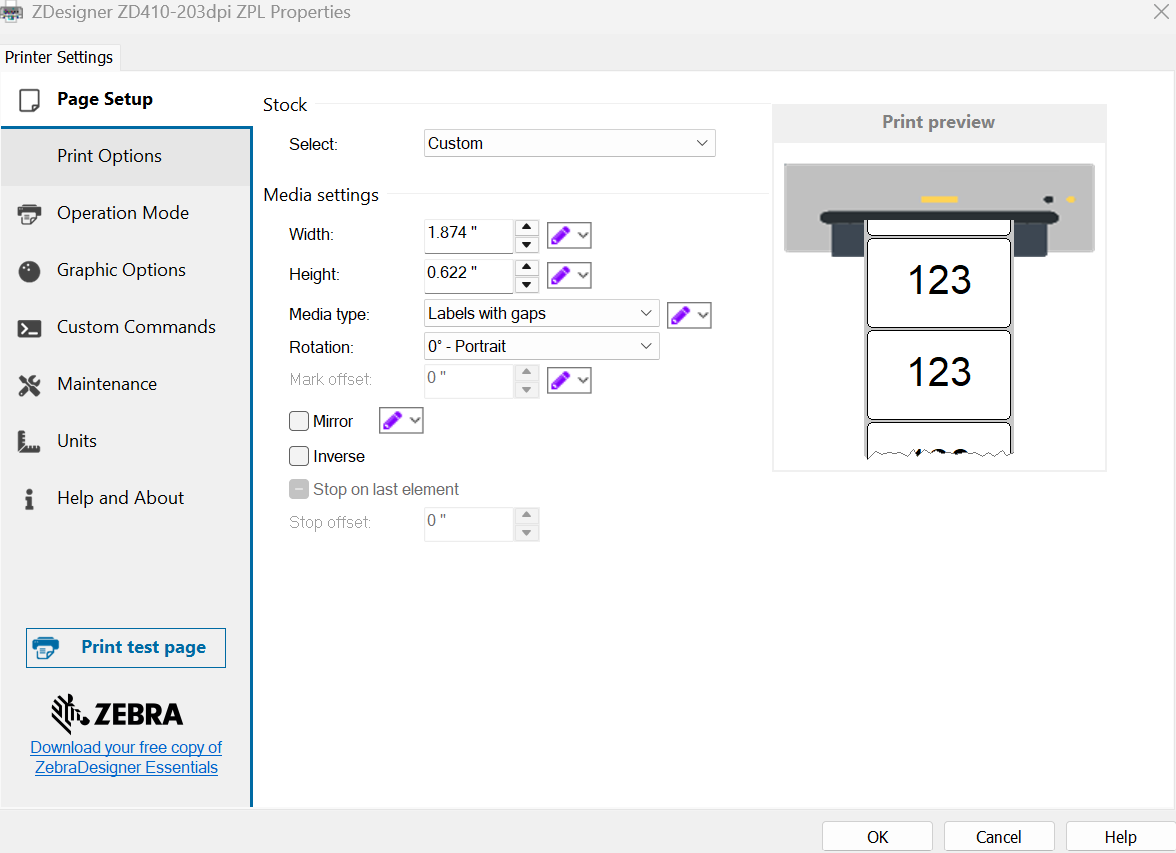Image resolution: width=1176 pixels, height=853 pixels.
Task: Open the Maintenance section
Action: pos(126,384)
